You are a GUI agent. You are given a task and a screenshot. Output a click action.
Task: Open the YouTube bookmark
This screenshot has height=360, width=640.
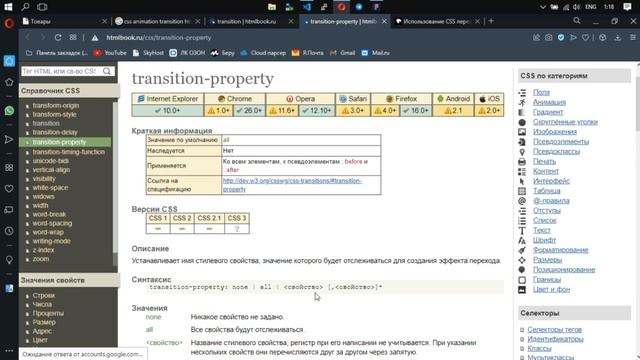click(x=110, y=53)
